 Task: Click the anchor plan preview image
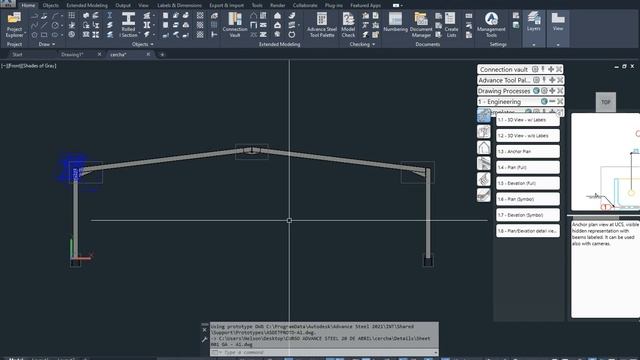tap(605, 162)
